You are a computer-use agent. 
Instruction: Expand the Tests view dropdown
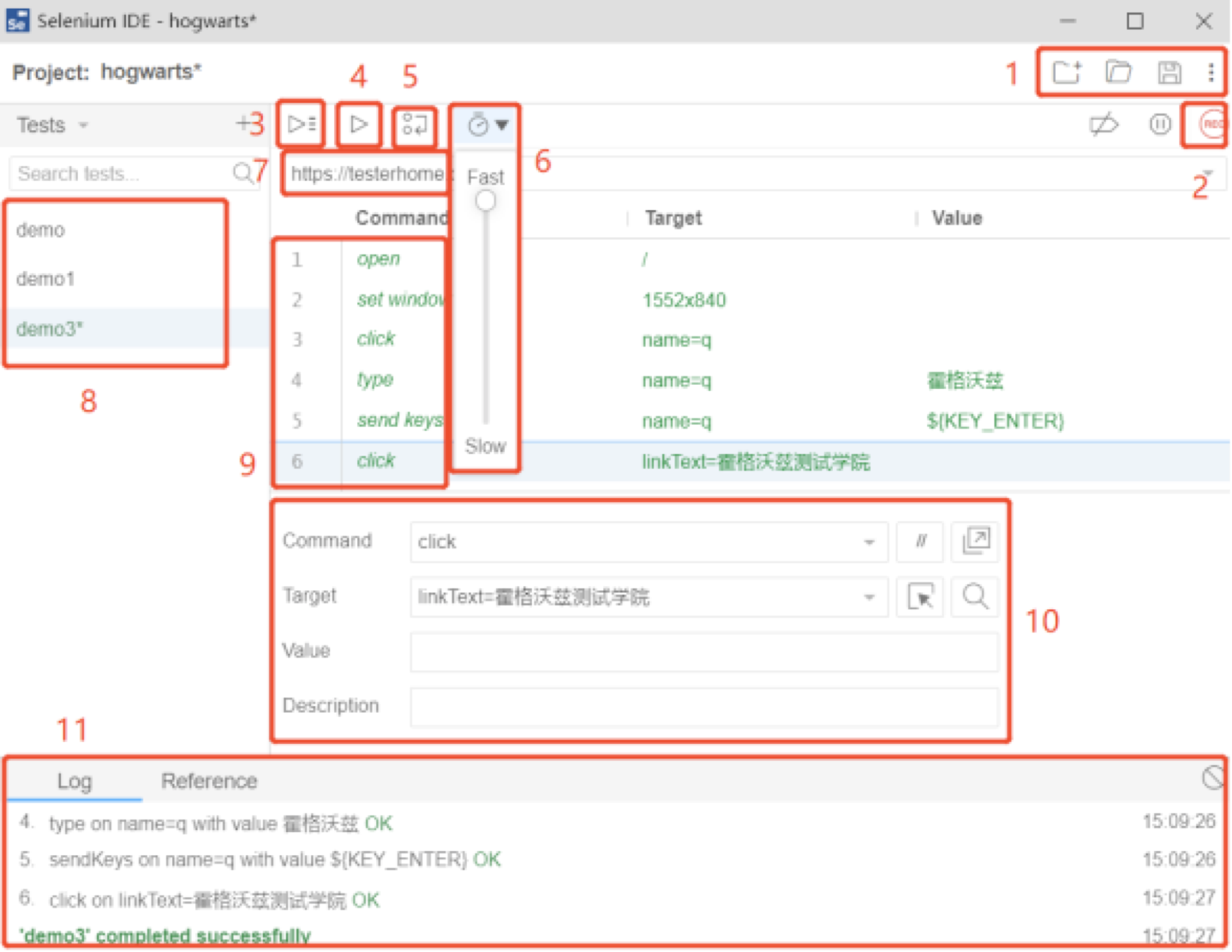(x=83, y=125)
